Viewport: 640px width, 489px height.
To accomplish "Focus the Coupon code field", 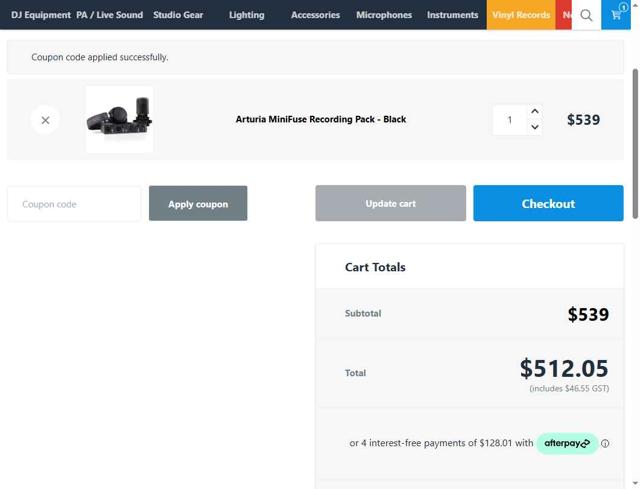I will point(74,204).
